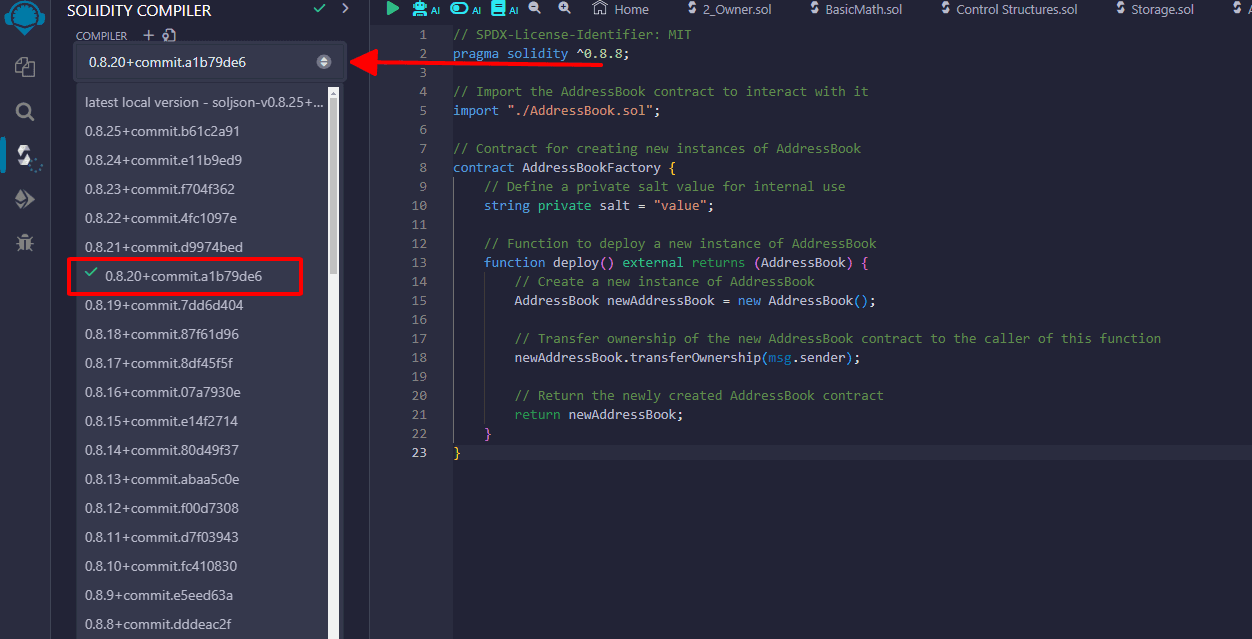Click the Solidity icon on Control Structures.sol tab
Viewport: 1252px width, 639px height.
pyautogui.click(x=944, y=9)
